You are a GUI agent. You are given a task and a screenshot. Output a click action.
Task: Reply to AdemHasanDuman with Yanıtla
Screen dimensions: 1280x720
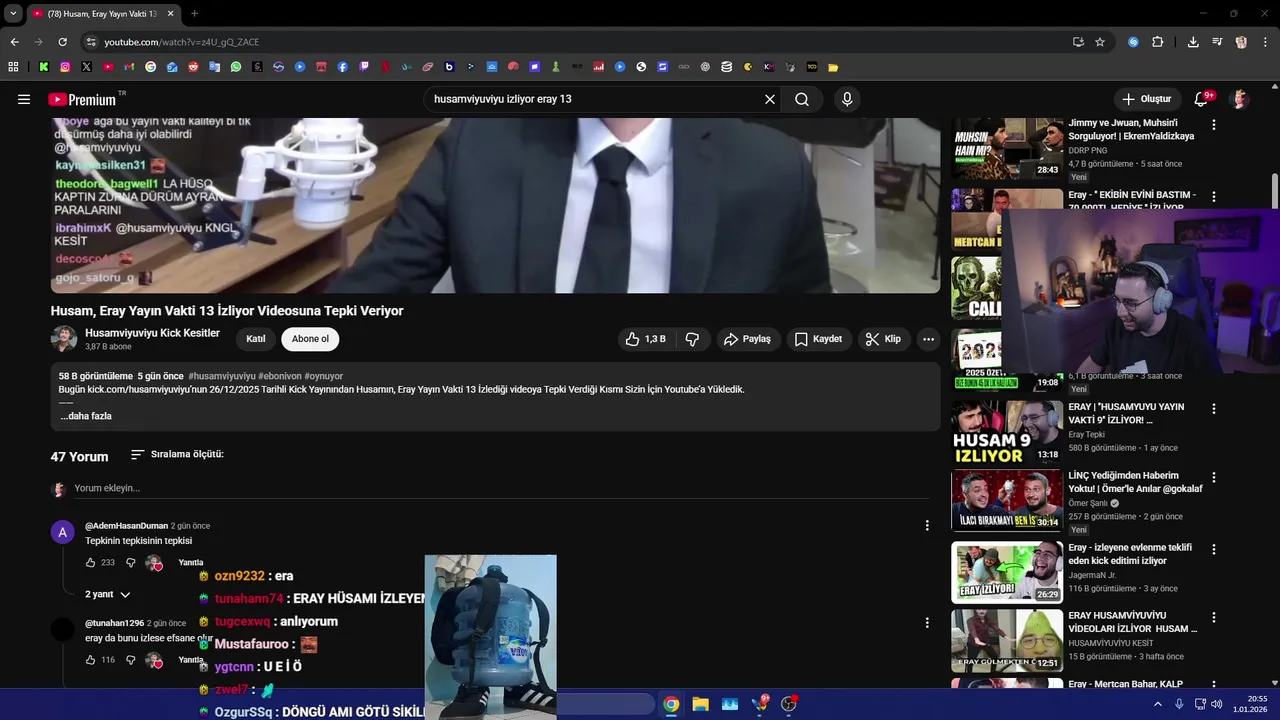(191, 563)
